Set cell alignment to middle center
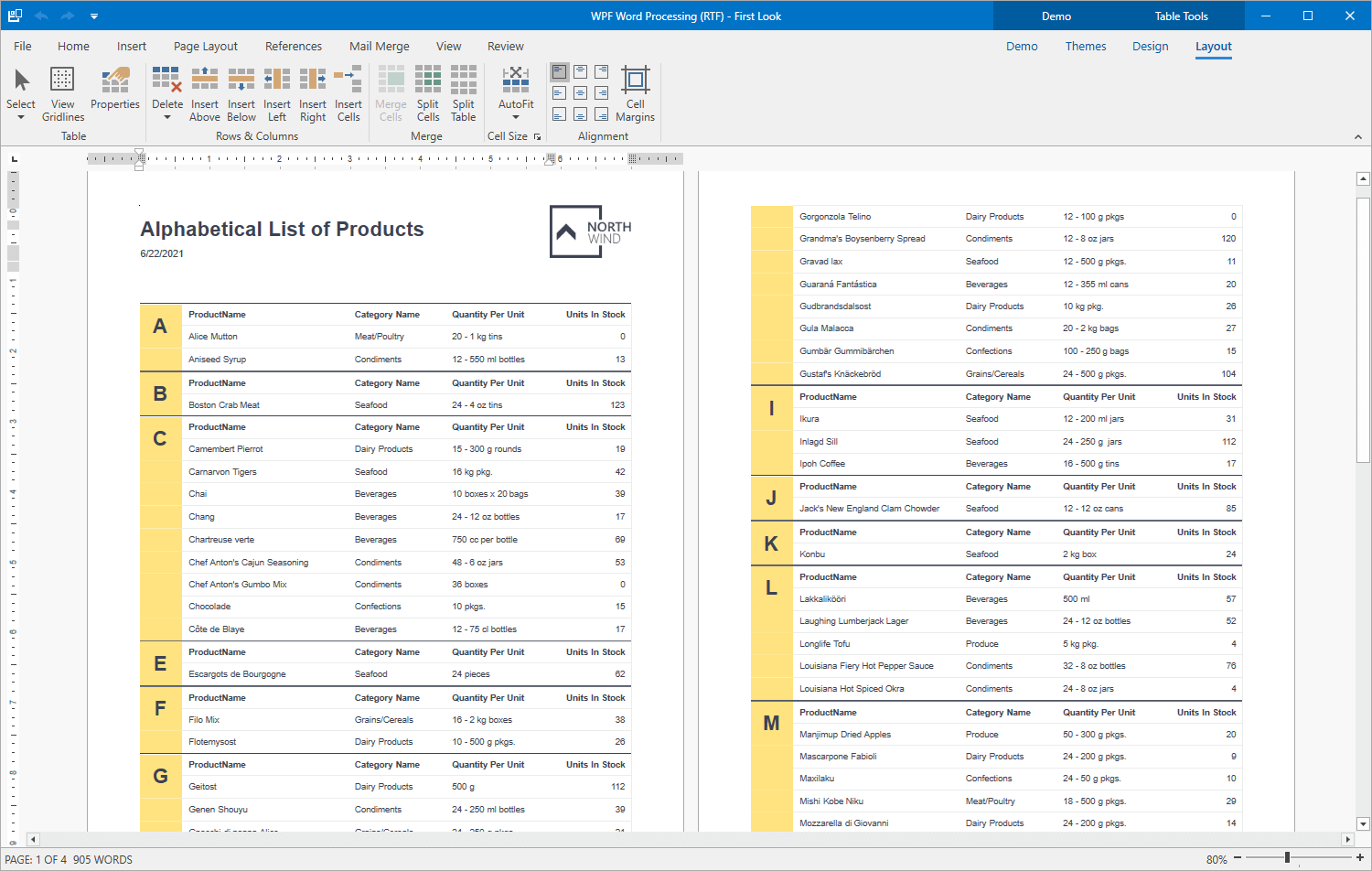 [580, 92]
